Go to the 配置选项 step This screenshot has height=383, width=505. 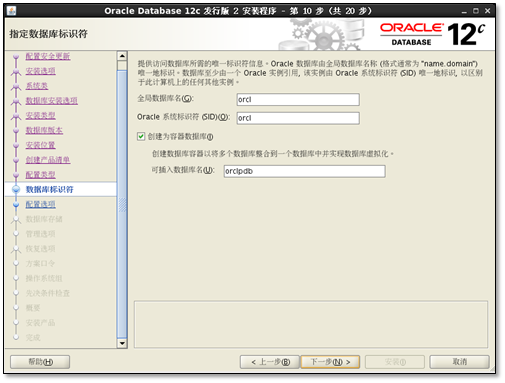[41, 204]
